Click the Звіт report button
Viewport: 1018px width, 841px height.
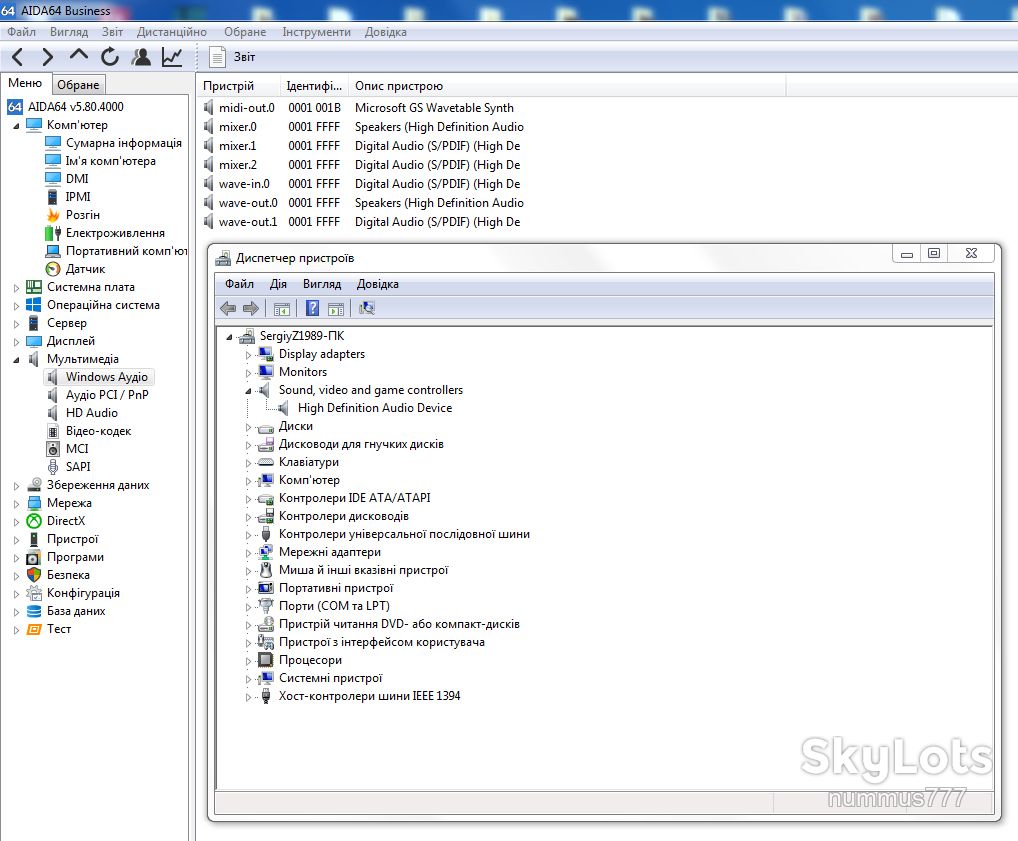tap(232, 57)
